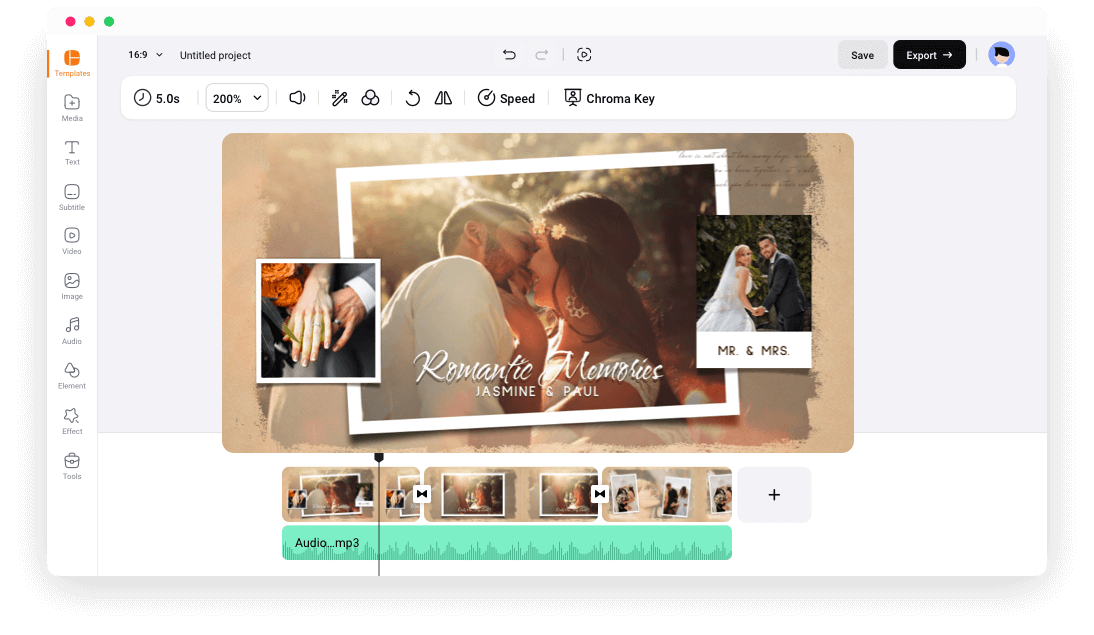Expand the 200% zoom dropdown
Image resolution: width=1094 pixels, height=635 pixels.
tap(236, 97)
